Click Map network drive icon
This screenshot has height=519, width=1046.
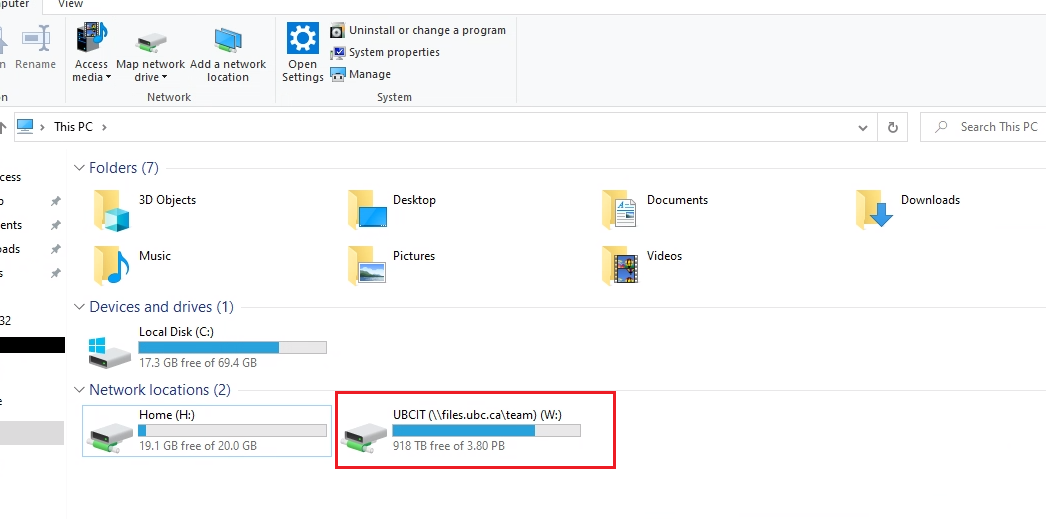pos(150,41)
